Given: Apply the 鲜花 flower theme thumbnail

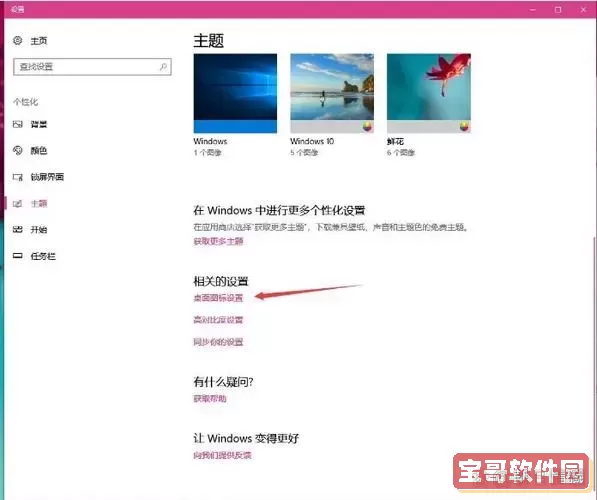Looking at the screenshot, I should pyautogui.click(x=429, y=93).
